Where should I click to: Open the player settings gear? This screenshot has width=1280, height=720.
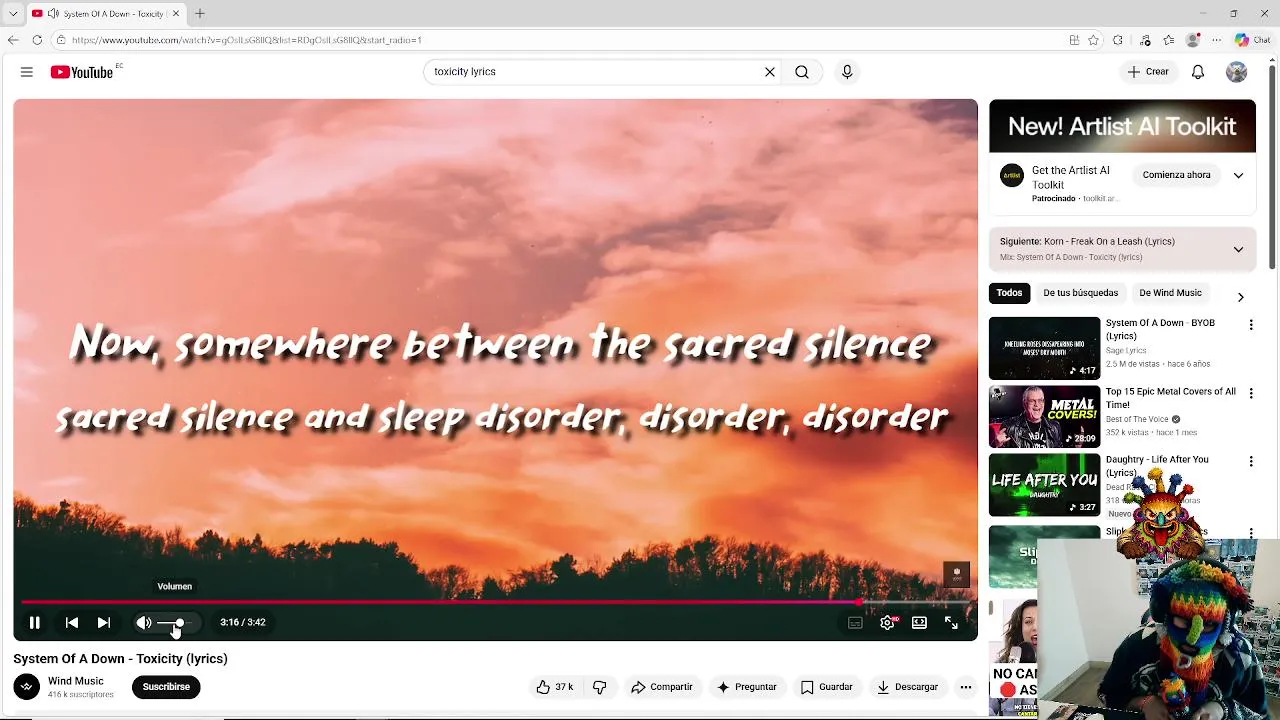(887, 622)
